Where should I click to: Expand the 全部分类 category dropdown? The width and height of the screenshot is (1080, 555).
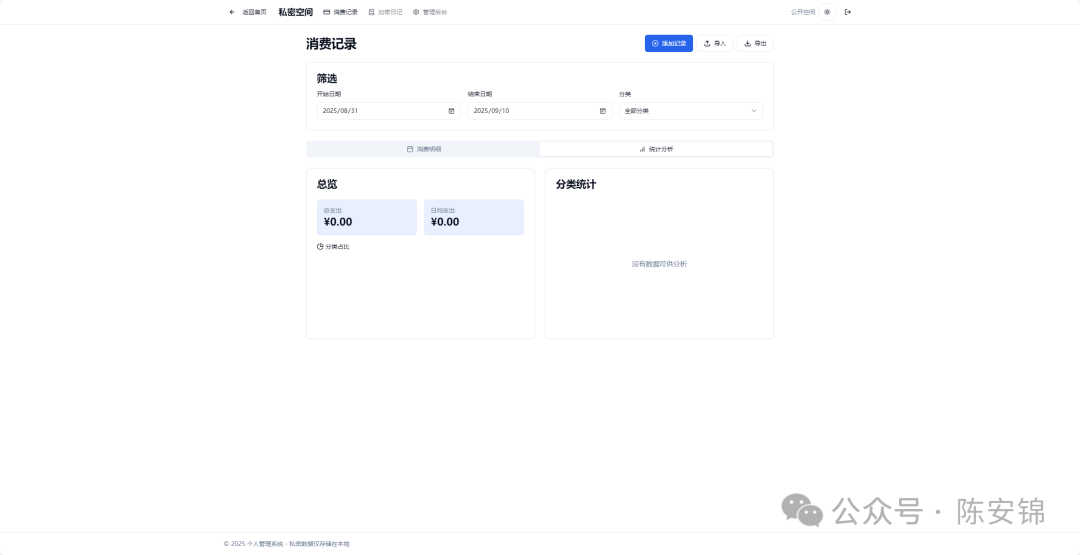click(691, 111)
